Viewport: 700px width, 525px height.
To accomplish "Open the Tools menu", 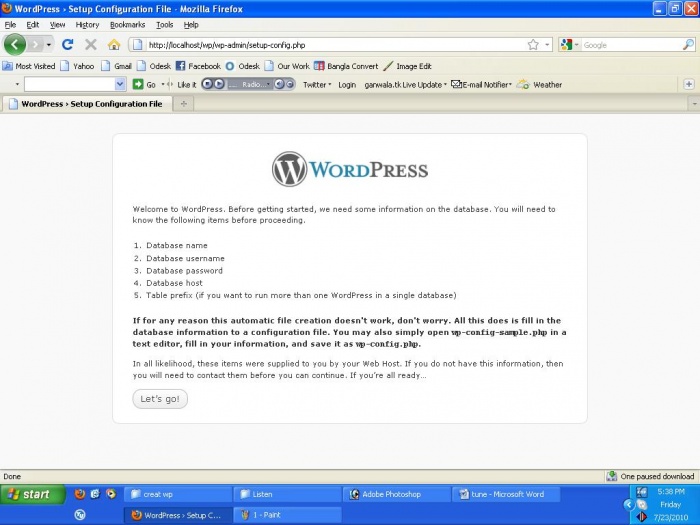I will tap(164, 25).
